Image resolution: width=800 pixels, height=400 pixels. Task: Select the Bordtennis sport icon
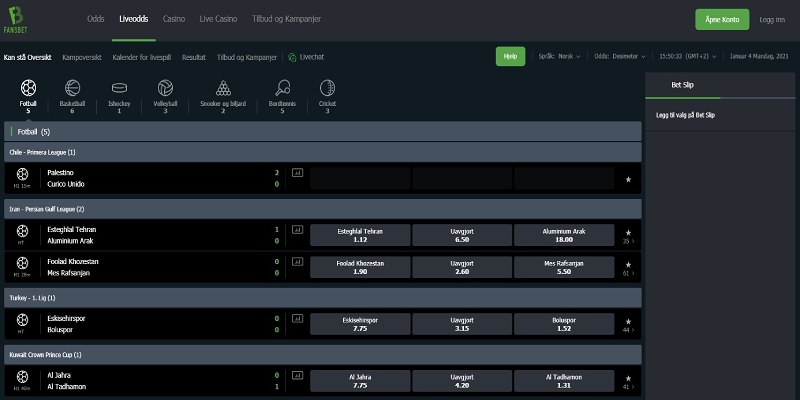[x=282, y=88]
